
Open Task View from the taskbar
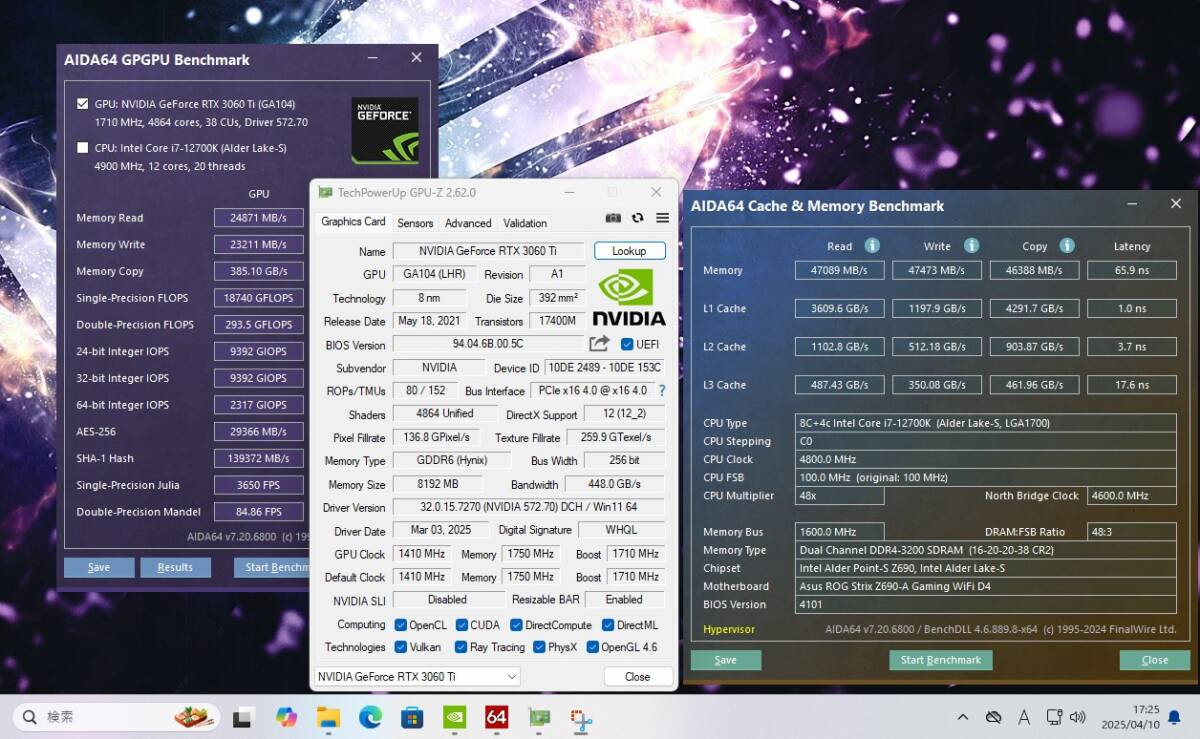[243, 717]
